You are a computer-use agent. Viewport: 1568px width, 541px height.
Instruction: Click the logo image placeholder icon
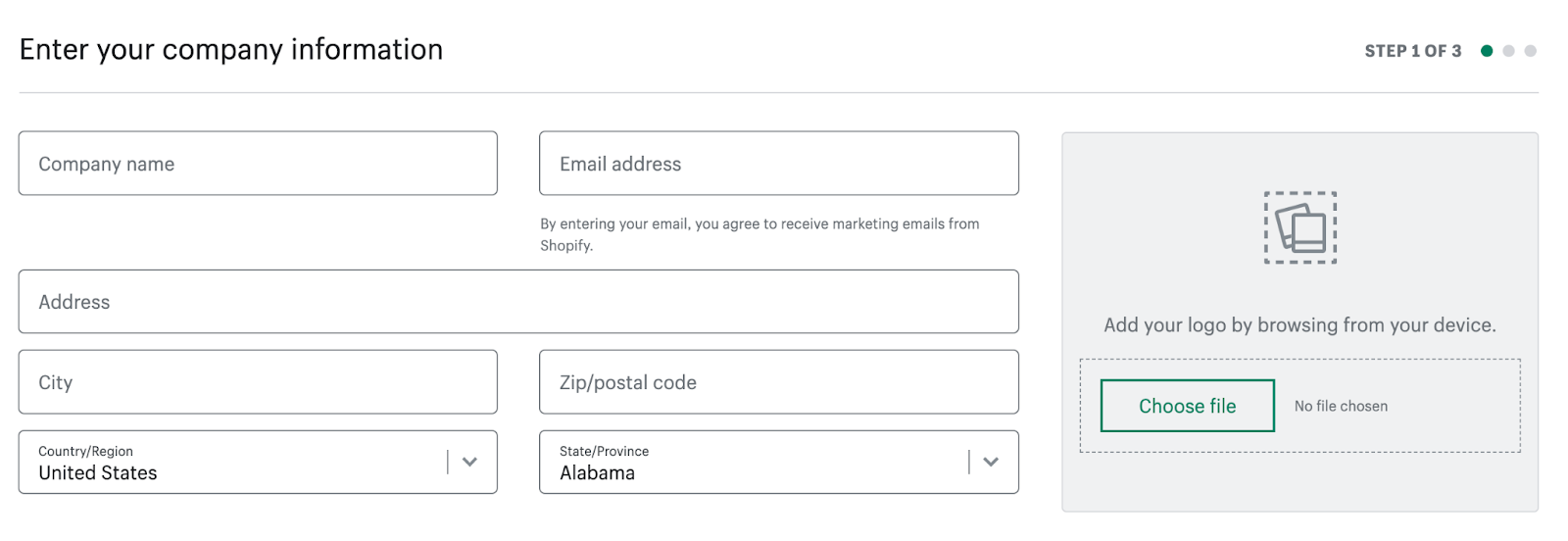point(1299,227)
